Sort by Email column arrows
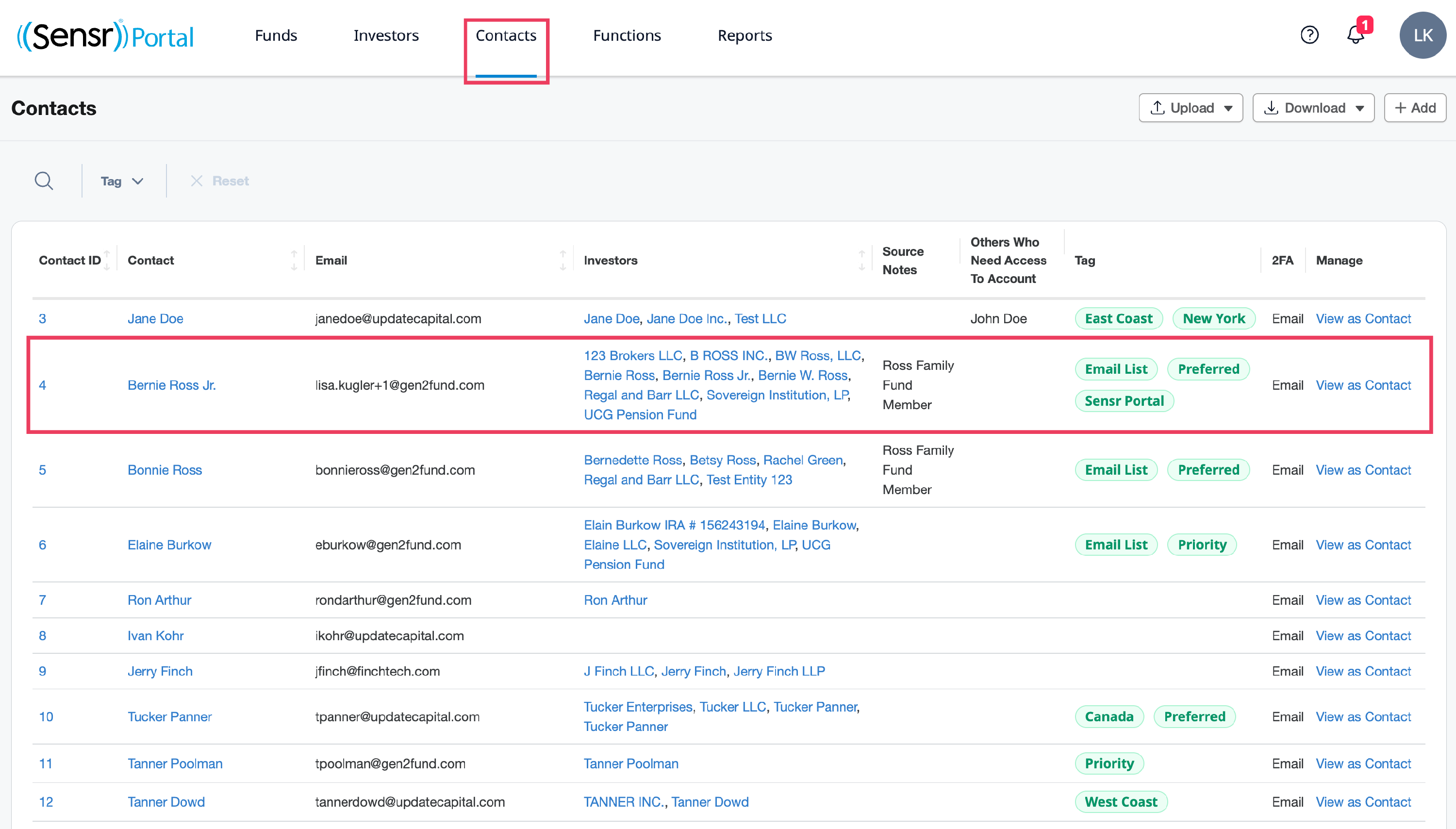The height and width of the screenshot is (829, 1456). pos(563,260)
